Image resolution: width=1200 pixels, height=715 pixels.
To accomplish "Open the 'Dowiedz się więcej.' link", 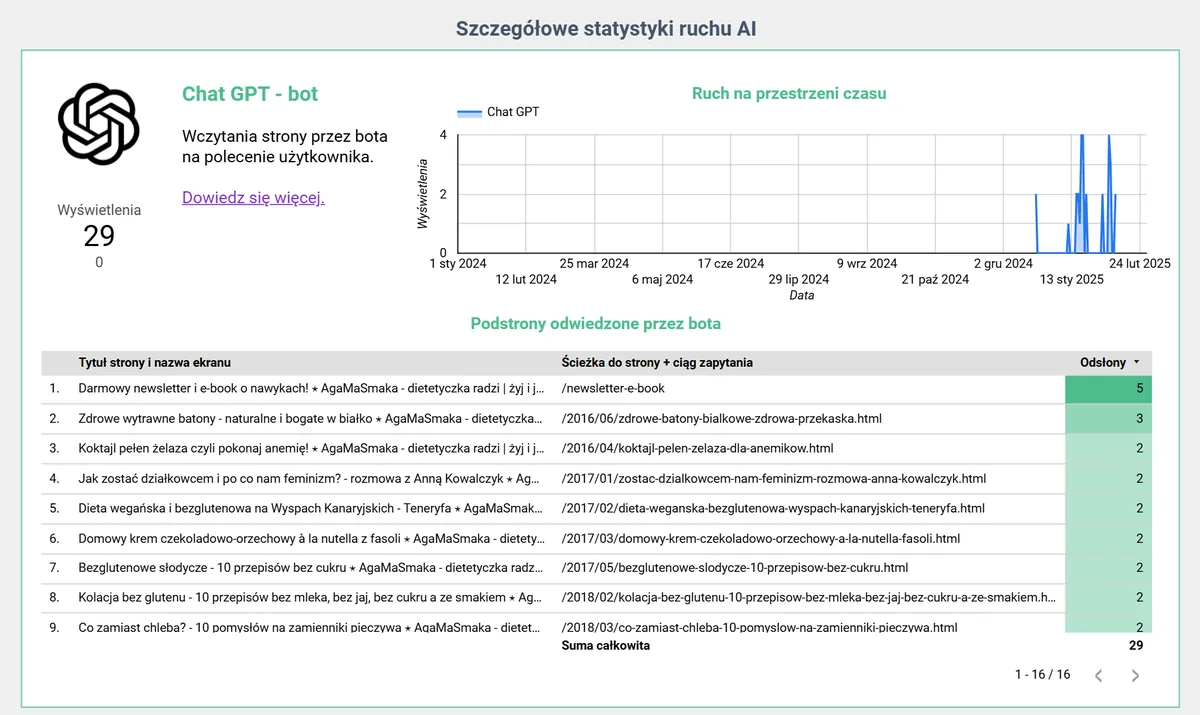I will pyautogui.click(x=253, y=198).
